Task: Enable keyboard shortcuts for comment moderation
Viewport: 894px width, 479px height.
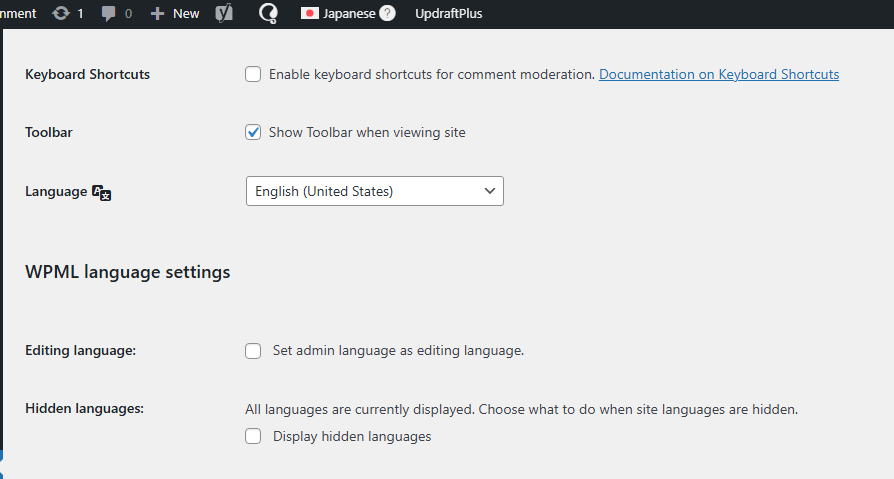Action: click(254, 74)
